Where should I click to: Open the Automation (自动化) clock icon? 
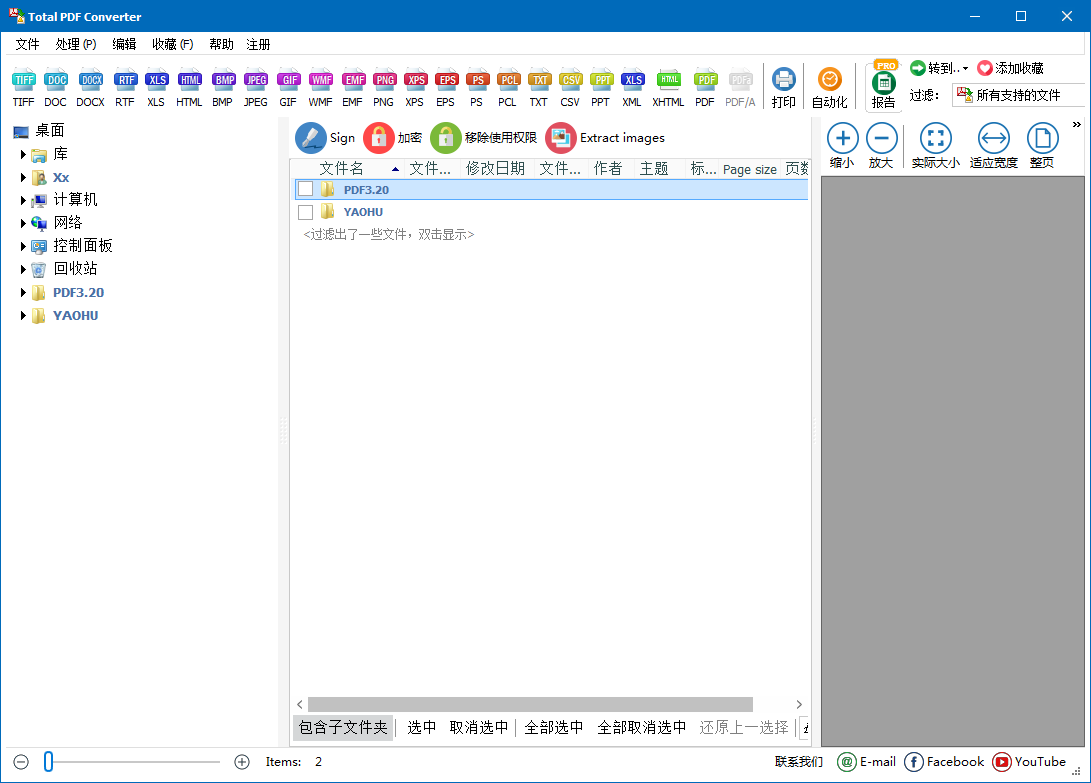pos(829,81)
